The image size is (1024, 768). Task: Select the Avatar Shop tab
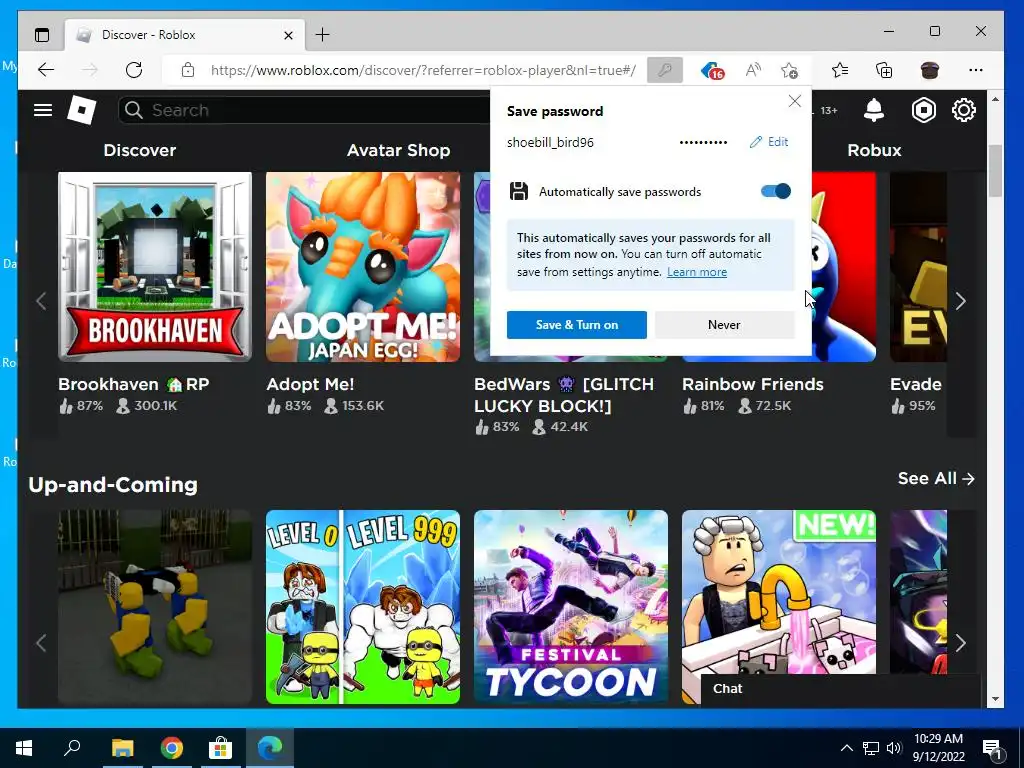tap(398, 150)
